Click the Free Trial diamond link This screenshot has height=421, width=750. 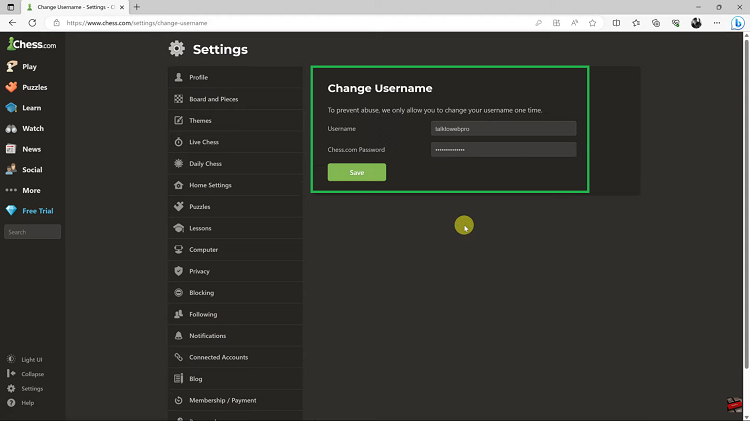coord(30,210)
